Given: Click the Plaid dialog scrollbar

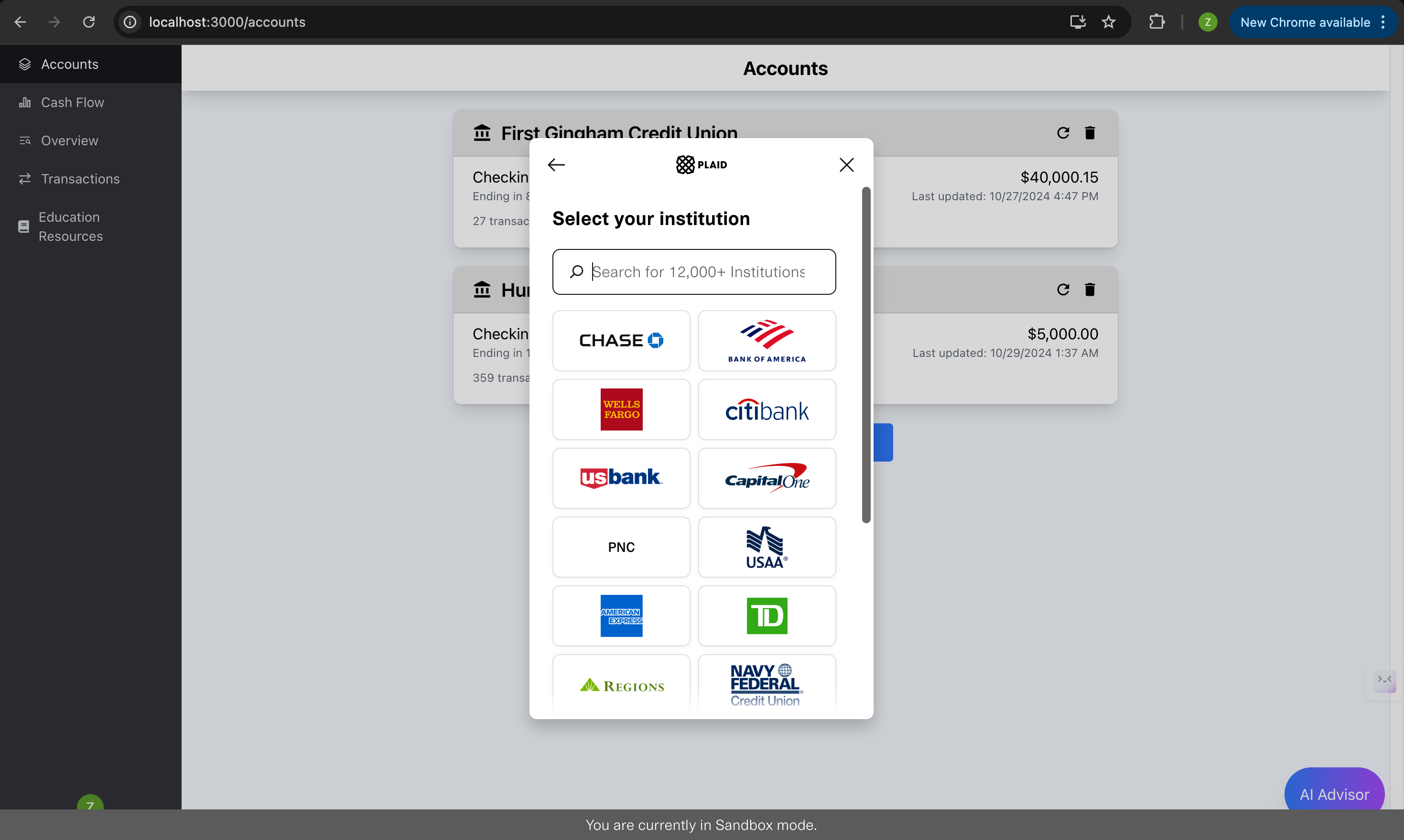Looking at the screenshot, I should click(865, 355).
